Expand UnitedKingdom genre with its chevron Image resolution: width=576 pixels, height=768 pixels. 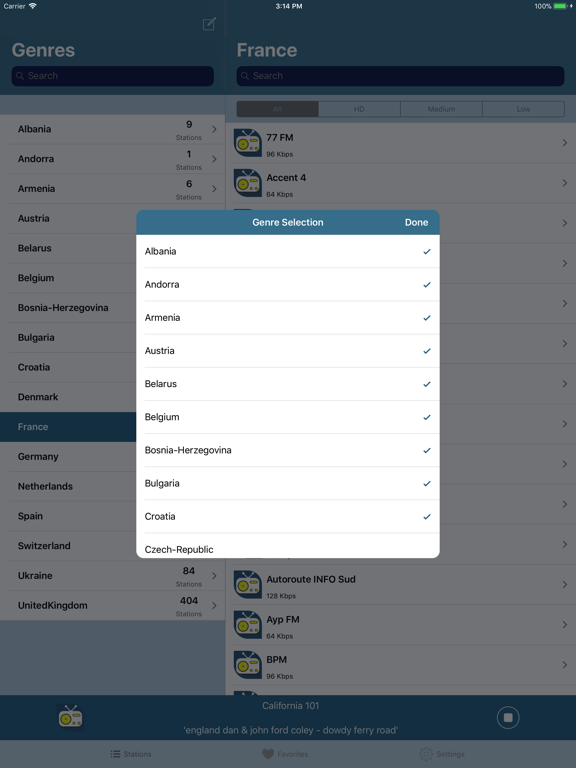pyautogui.click(x=214, y=605)
